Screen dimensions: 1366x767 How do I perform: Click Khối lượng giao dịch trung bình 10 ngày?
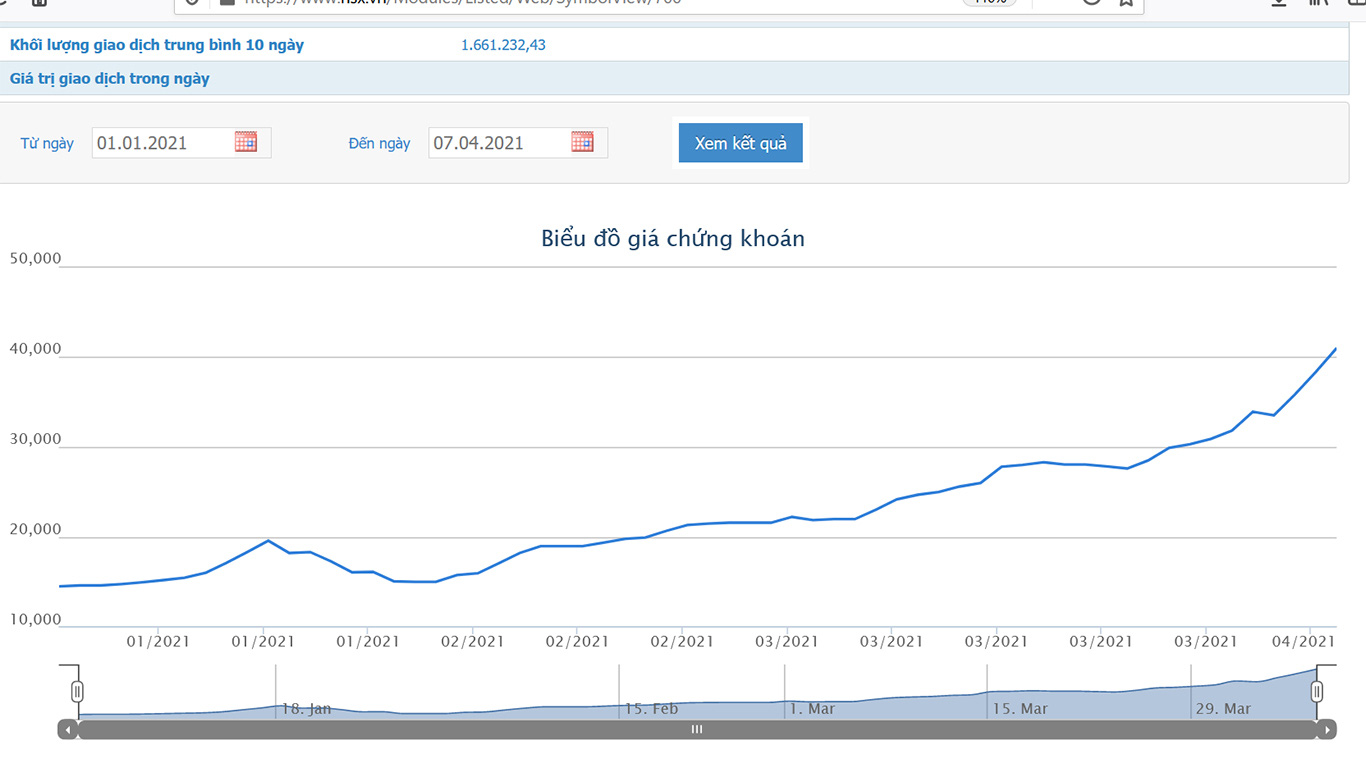[157, 45]
